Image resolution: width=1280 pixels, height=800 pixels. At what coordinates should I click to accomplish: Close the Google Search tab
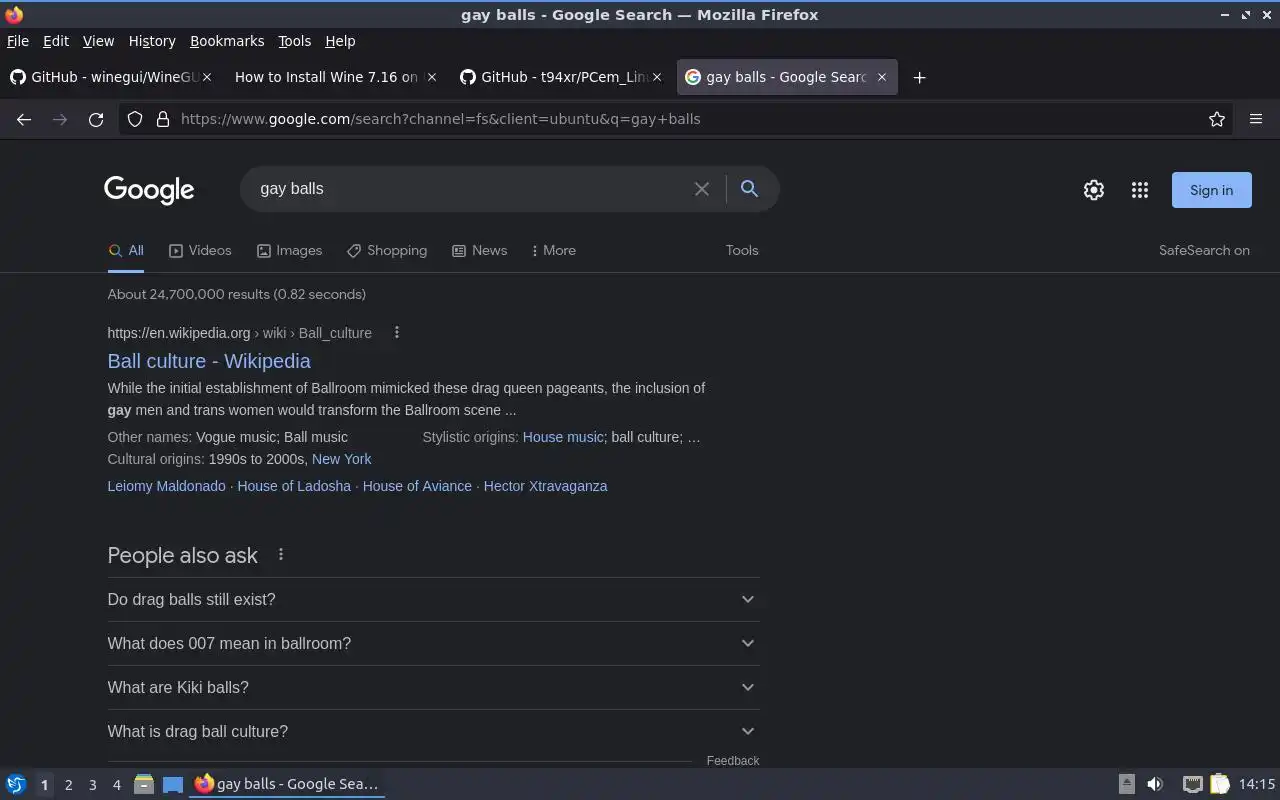pyautogui.click(x=882, y=77)
